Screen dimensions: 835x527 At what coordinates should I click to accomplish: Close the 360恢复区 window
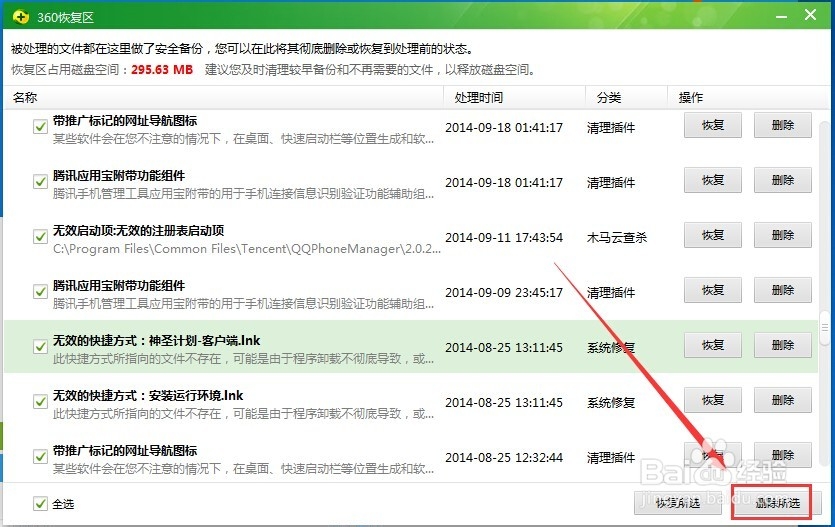(810, 15)
